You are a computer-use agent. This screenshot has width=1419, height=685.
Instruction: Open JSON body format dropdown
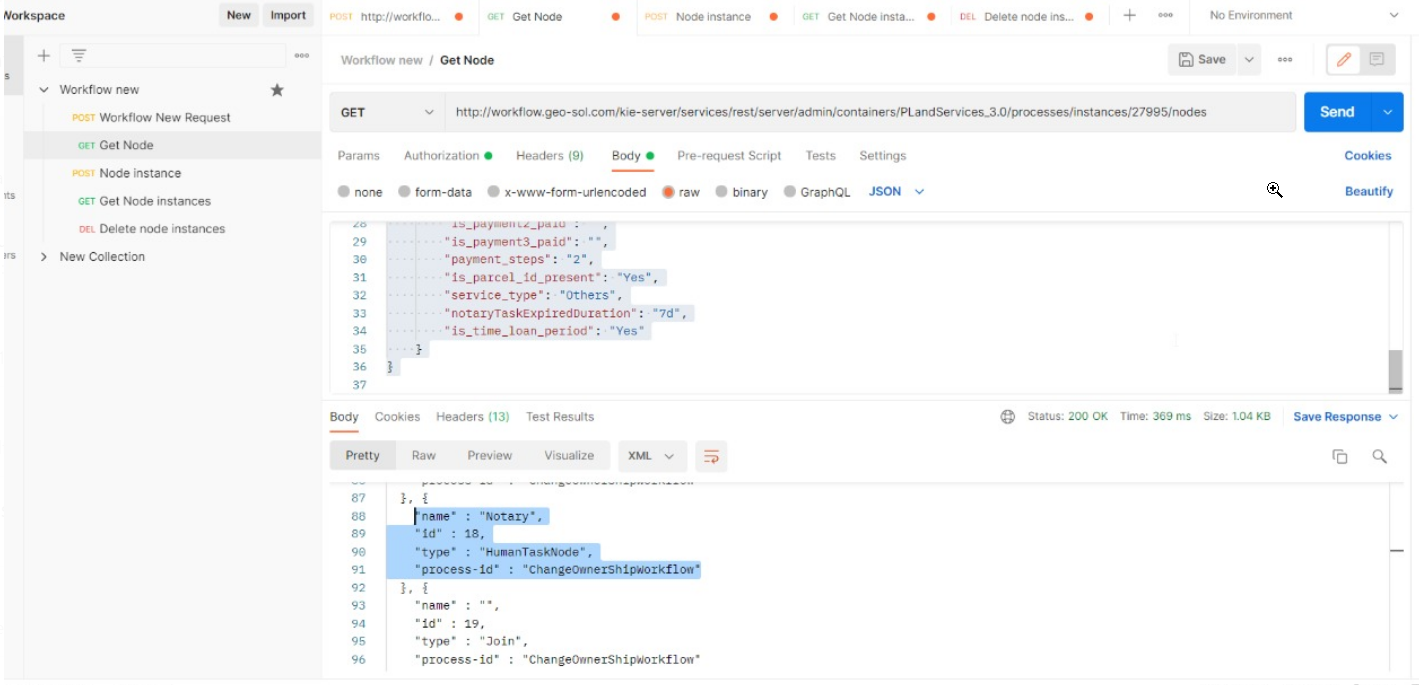(x=896, y=192)
